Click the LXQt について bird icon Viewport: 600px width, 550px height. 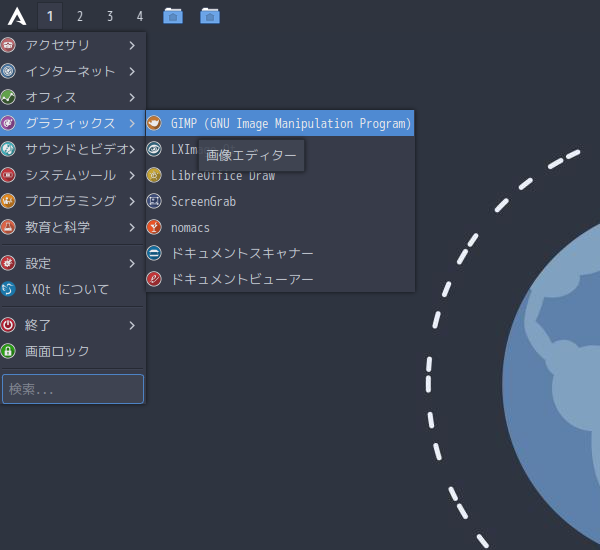click(8, 289)
